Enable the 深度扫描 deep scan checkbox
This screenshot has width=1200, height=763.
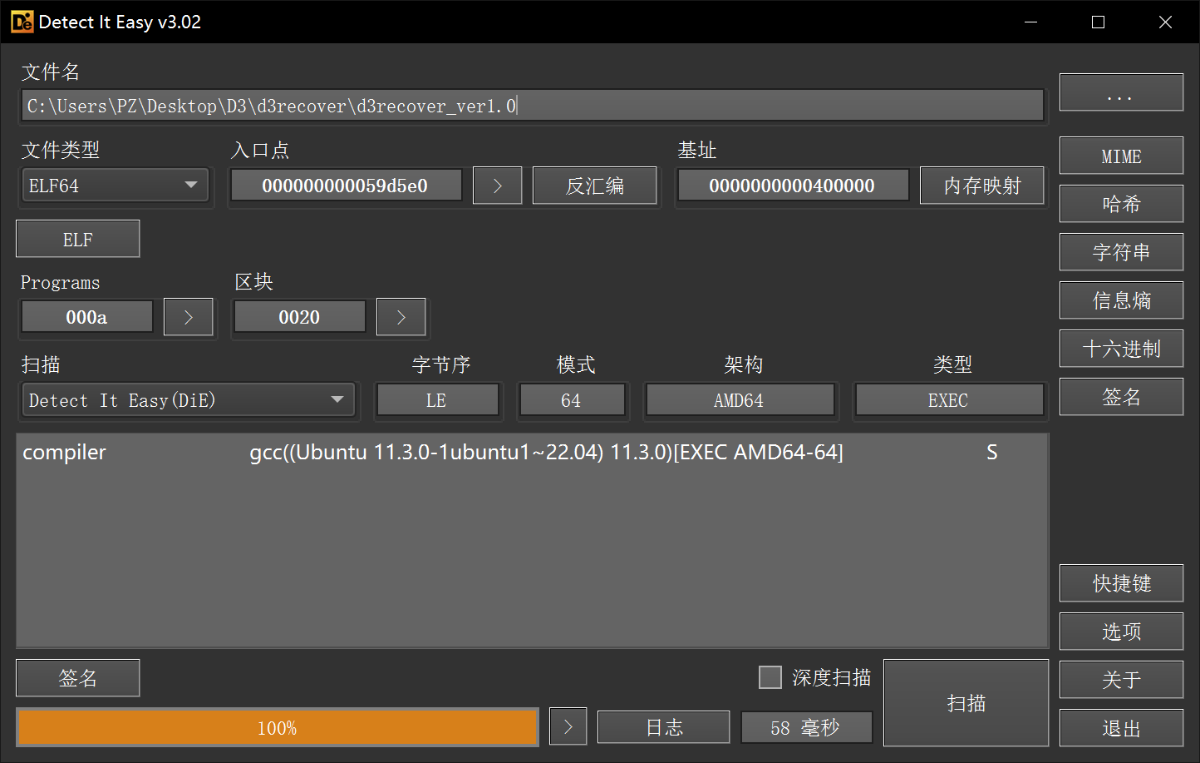tap(770, 678)
